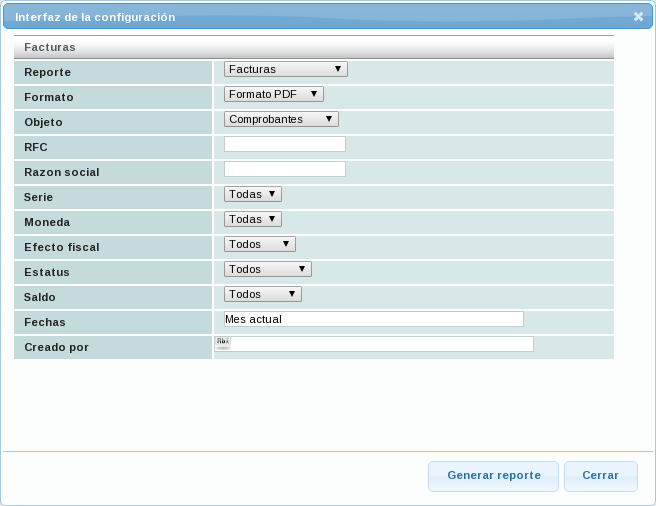Open the Objeto dropdown showing Comprobantes

coord(281,119)
